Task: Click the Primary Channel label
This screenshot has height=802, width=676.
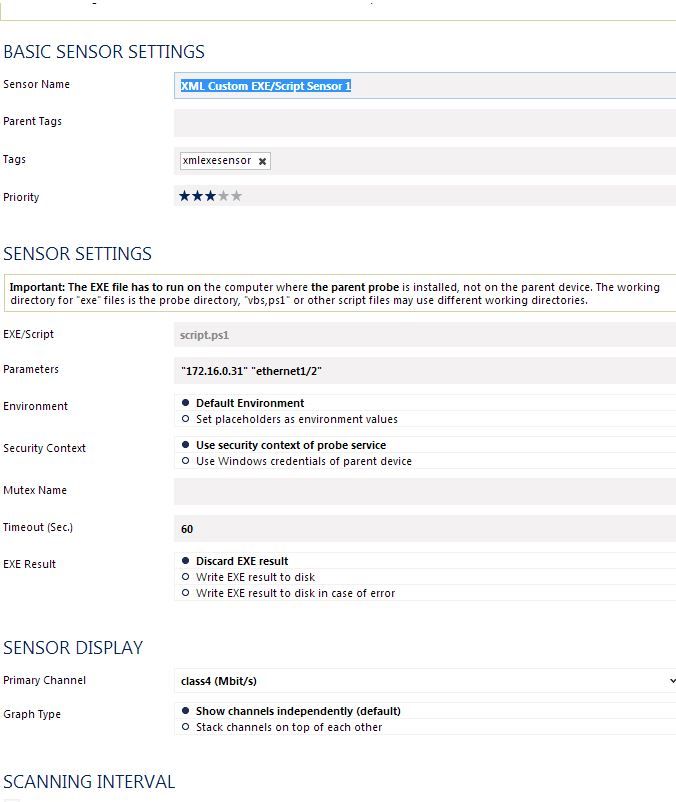Action: point(44,680)
